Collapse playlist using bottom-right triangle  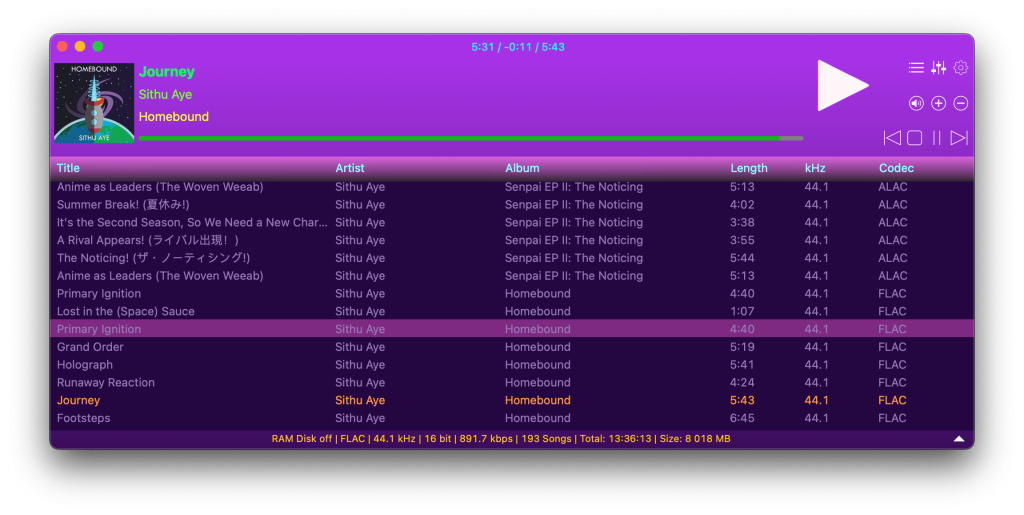click(x=959, y=439)
